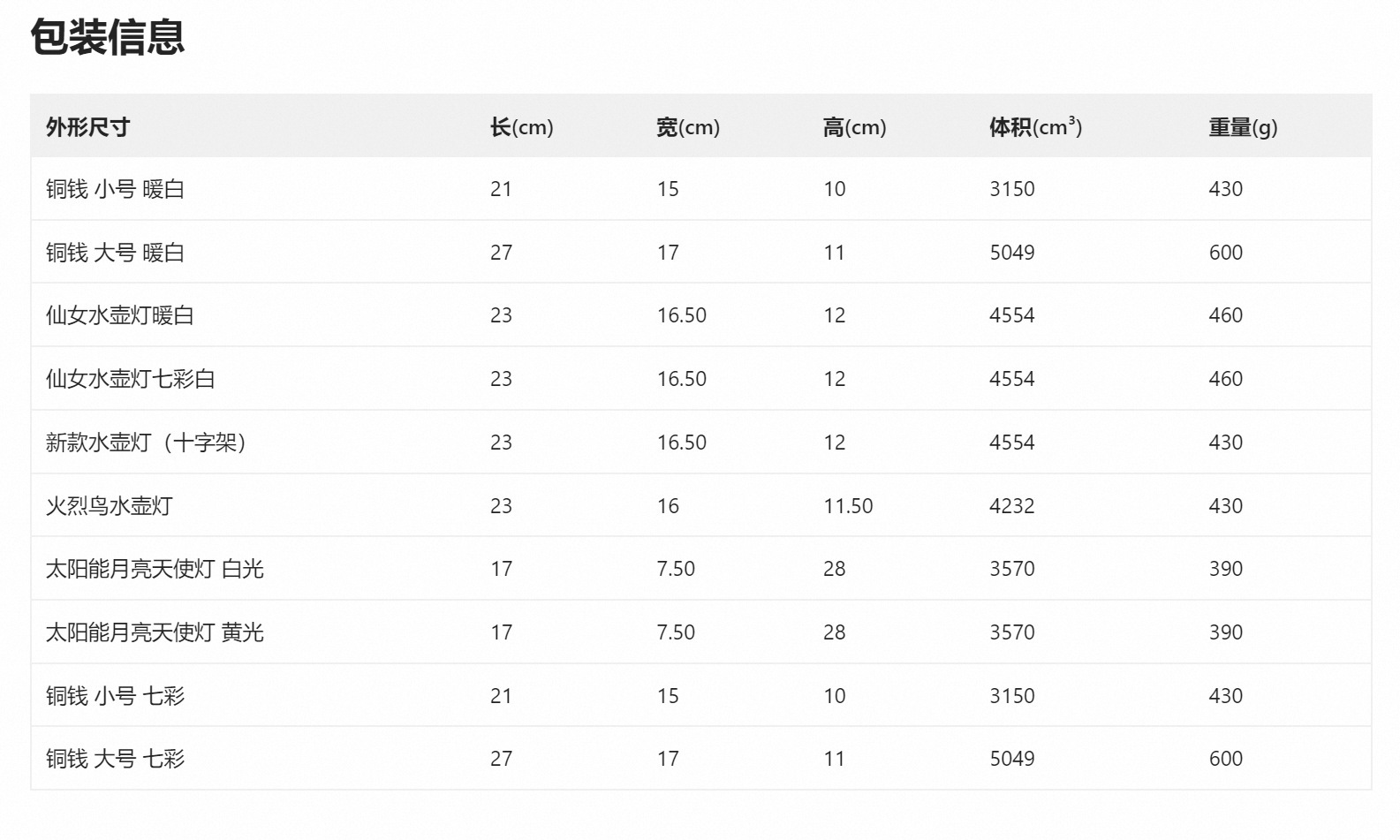Click the 仙女水壶灯七彩白 row name
The image size is (1400, 840).
coord(131,379)
